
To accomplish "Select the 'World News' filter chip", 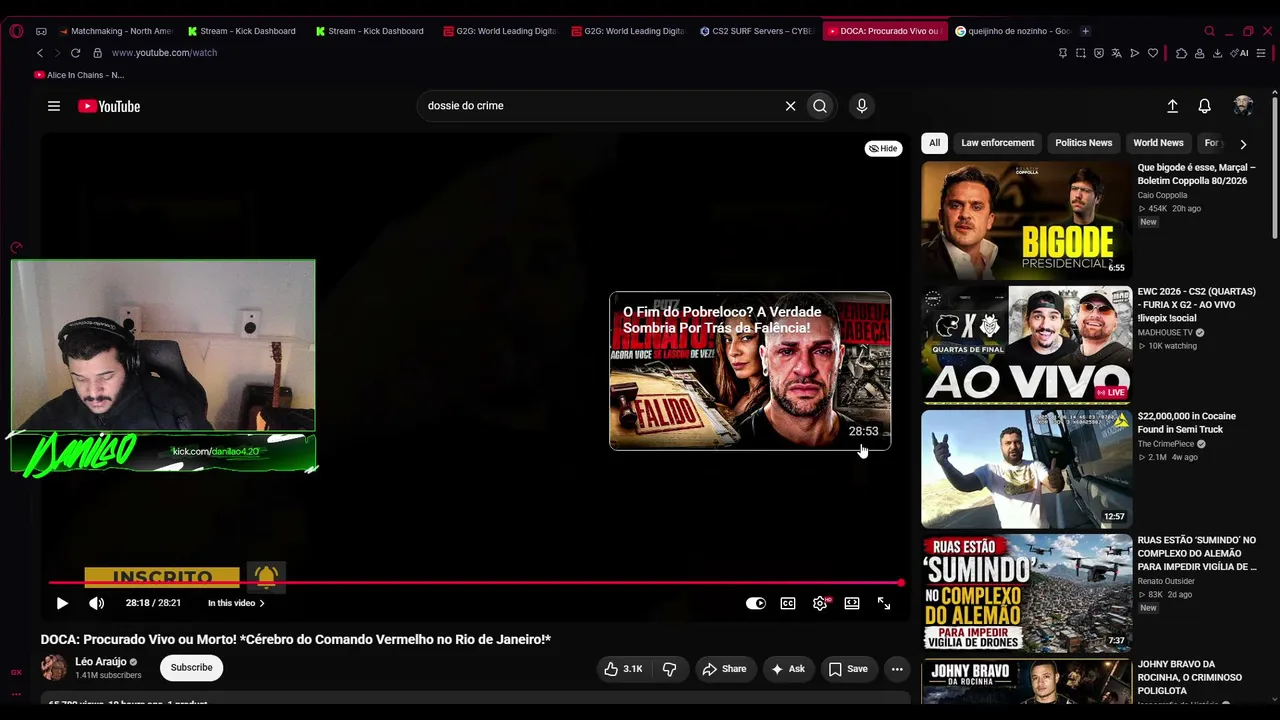I will (x=1158, y=143).
